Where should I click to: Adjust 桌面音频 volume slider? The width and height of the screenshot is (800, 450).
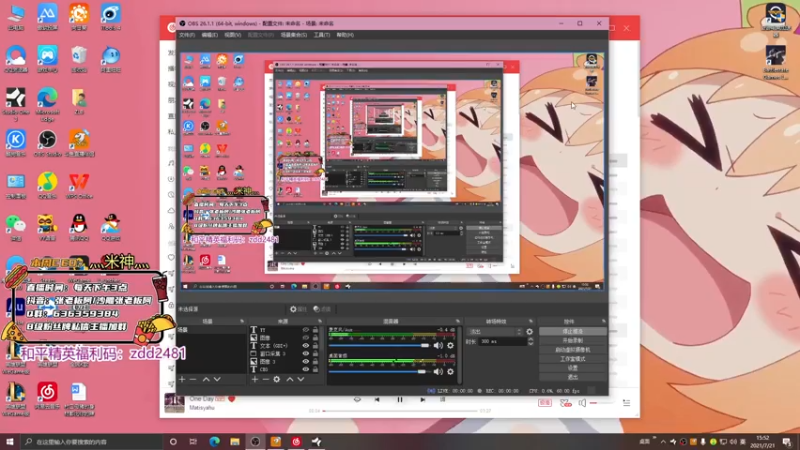coord(379,371)
